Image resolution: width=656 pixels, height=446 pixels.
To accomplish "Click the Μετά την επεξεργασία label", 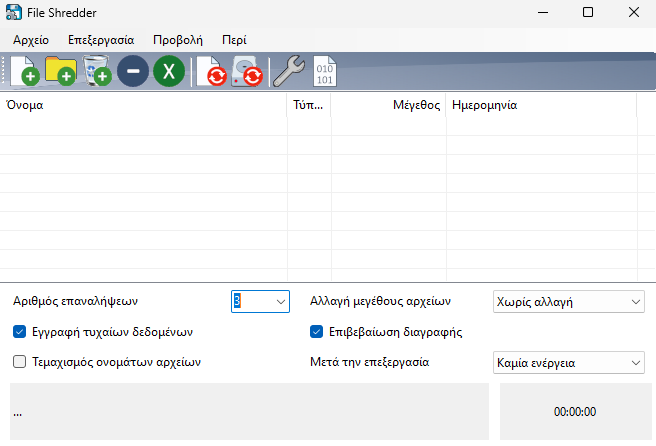I will (369, 362).
